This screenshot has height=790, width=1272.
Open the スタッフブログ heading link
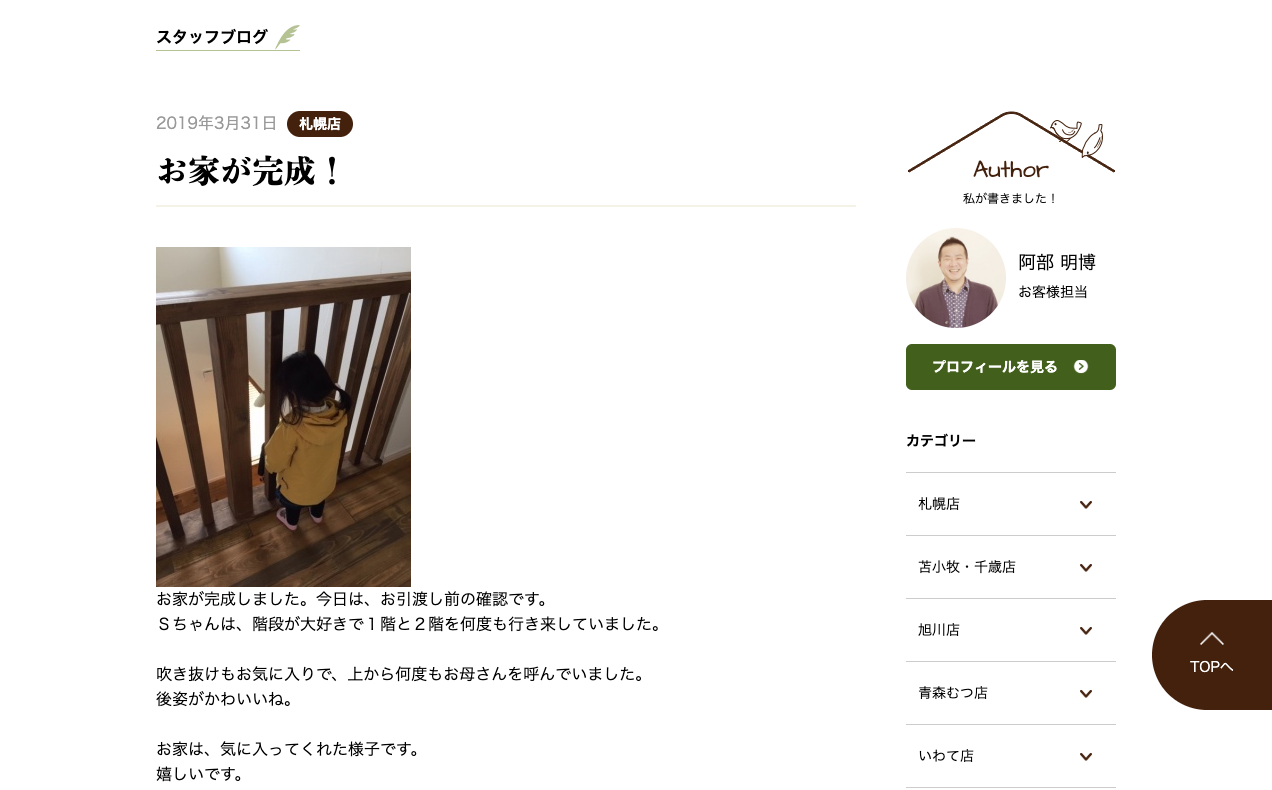click(212, 37)
